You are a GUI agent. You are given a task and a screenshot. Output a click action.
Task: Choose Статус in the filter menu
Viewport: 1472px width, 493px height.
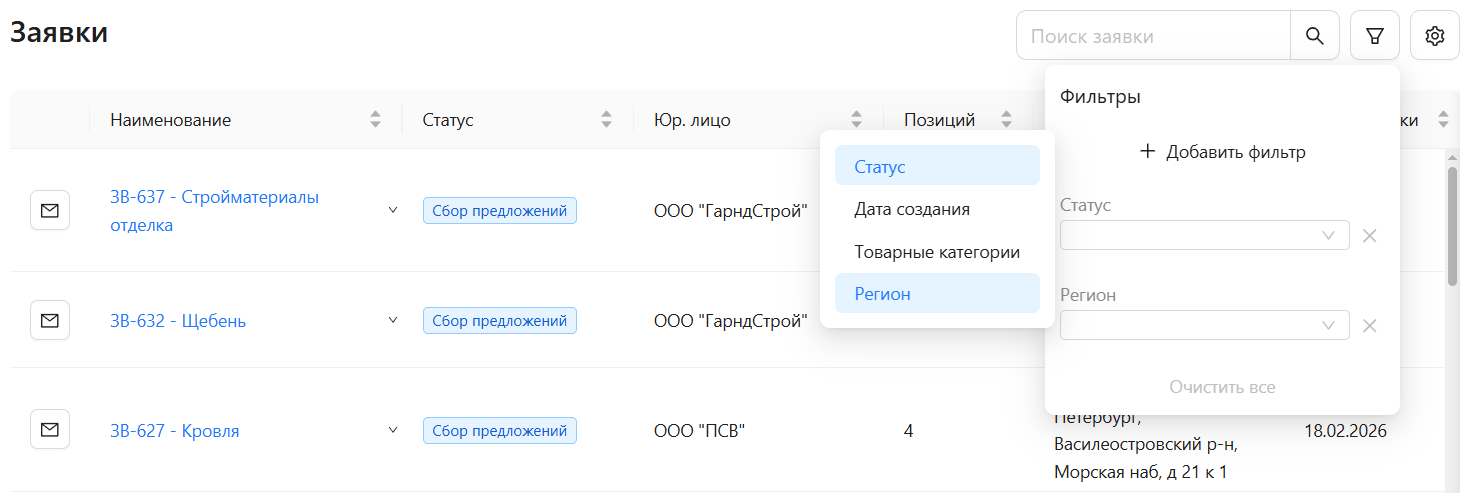937,166
